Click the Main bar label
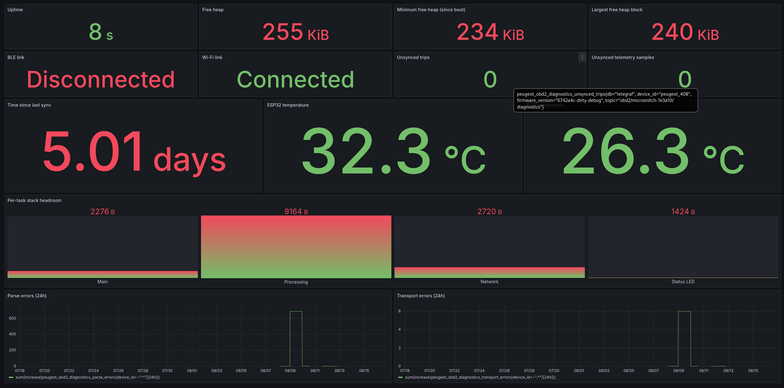This screenshot has height=388, width=784. [102, 282]
